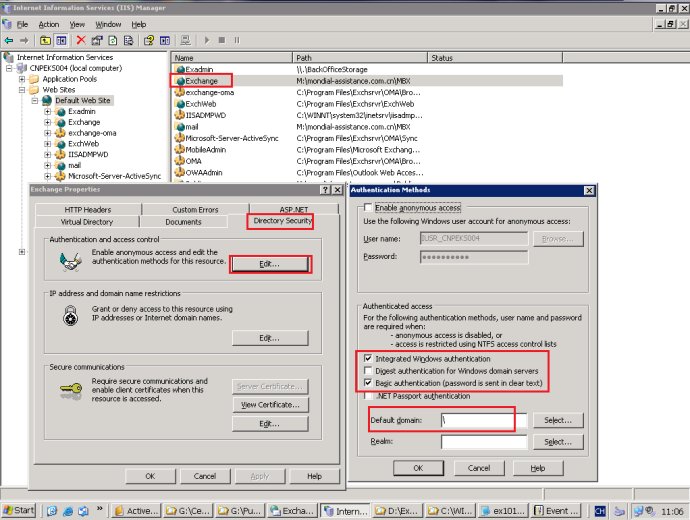The width and height of the screenshot is (690, 520).
Task: Click the View Certificate button
Action: [270, 405]
